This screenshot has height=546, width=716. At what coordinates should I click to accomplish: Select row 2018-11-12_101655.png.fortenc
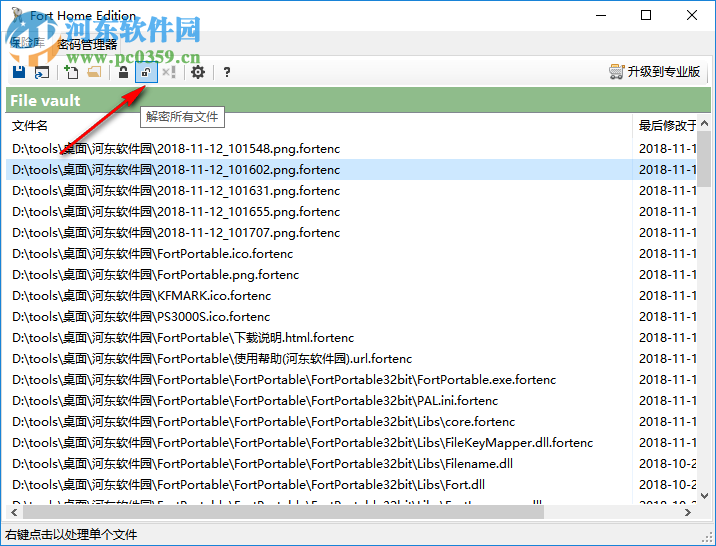coord(351,212)
